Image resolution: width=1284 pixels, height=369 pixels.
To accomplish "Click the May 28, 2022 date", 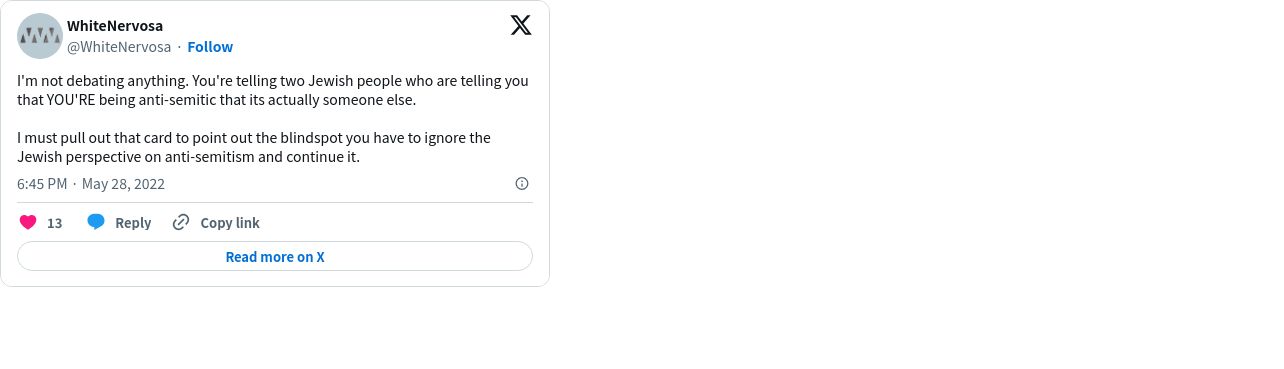I will (x=123, y=184).
